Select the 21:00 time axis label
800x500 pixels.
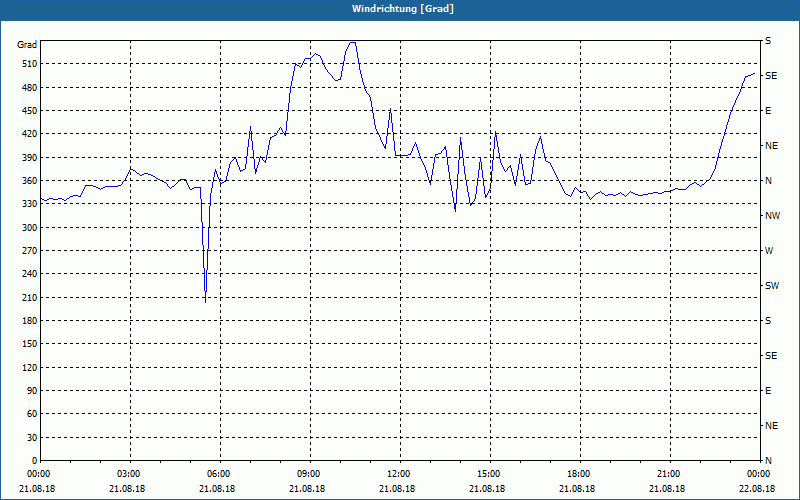(x=668, y=474)
